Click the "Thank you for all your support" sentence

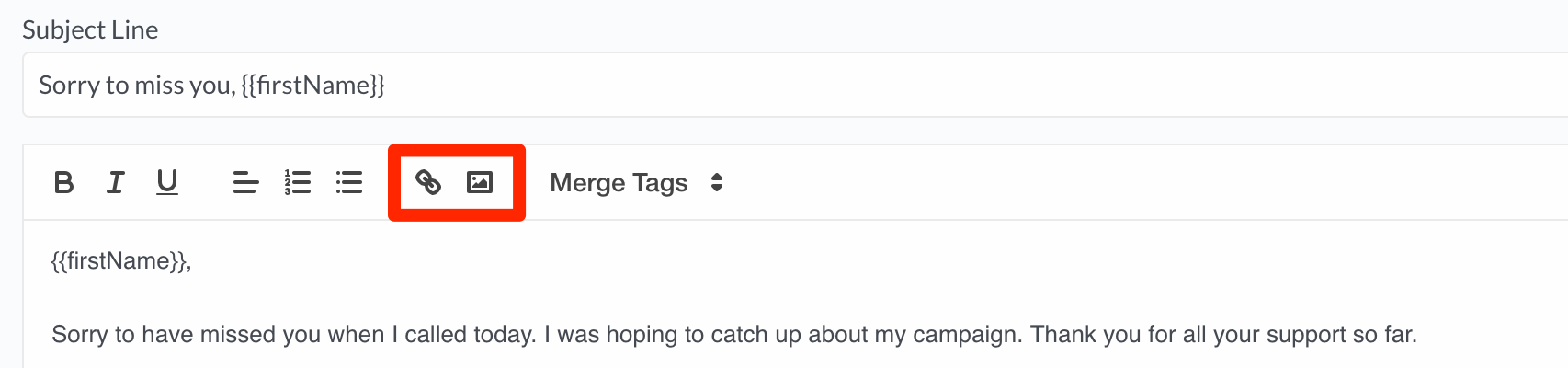coord(1223,334)
